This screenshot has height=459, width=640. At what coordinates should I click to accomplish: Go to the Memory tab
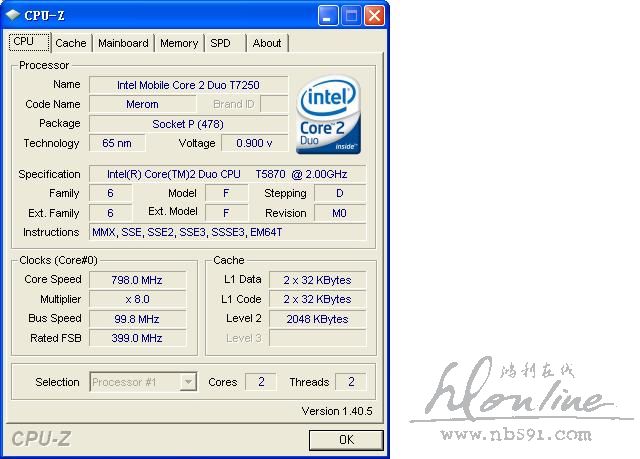(179, 43)
